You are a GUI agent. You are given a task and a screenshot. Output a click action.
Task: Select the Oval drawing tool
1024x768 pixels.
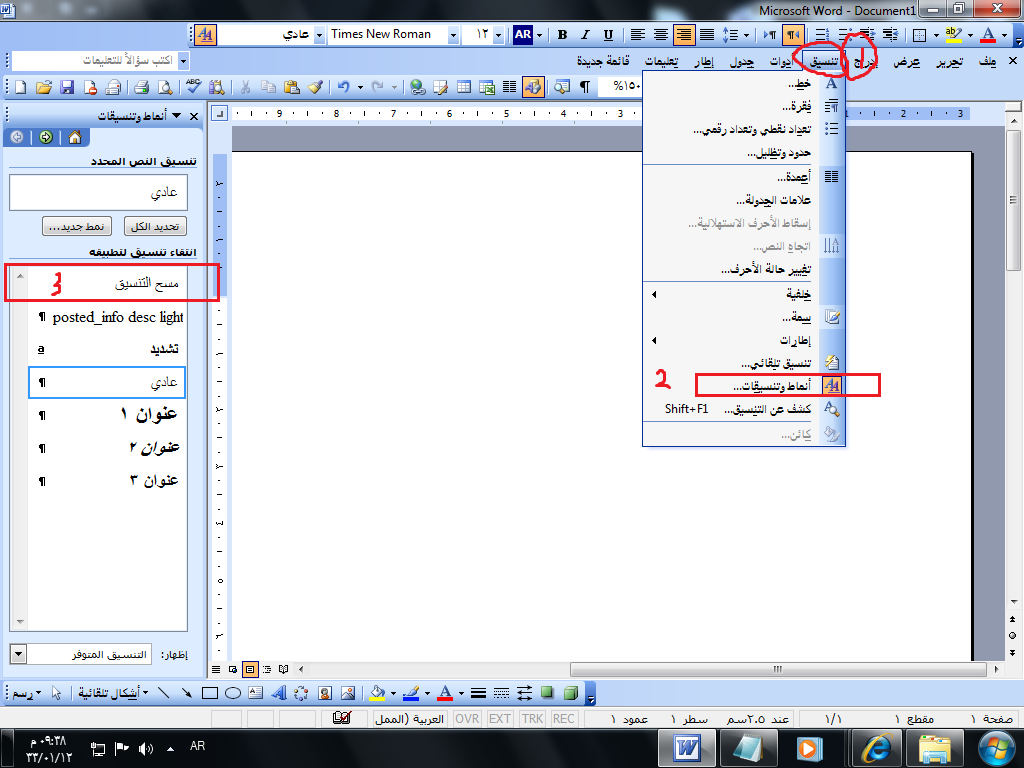pos(233,693)
